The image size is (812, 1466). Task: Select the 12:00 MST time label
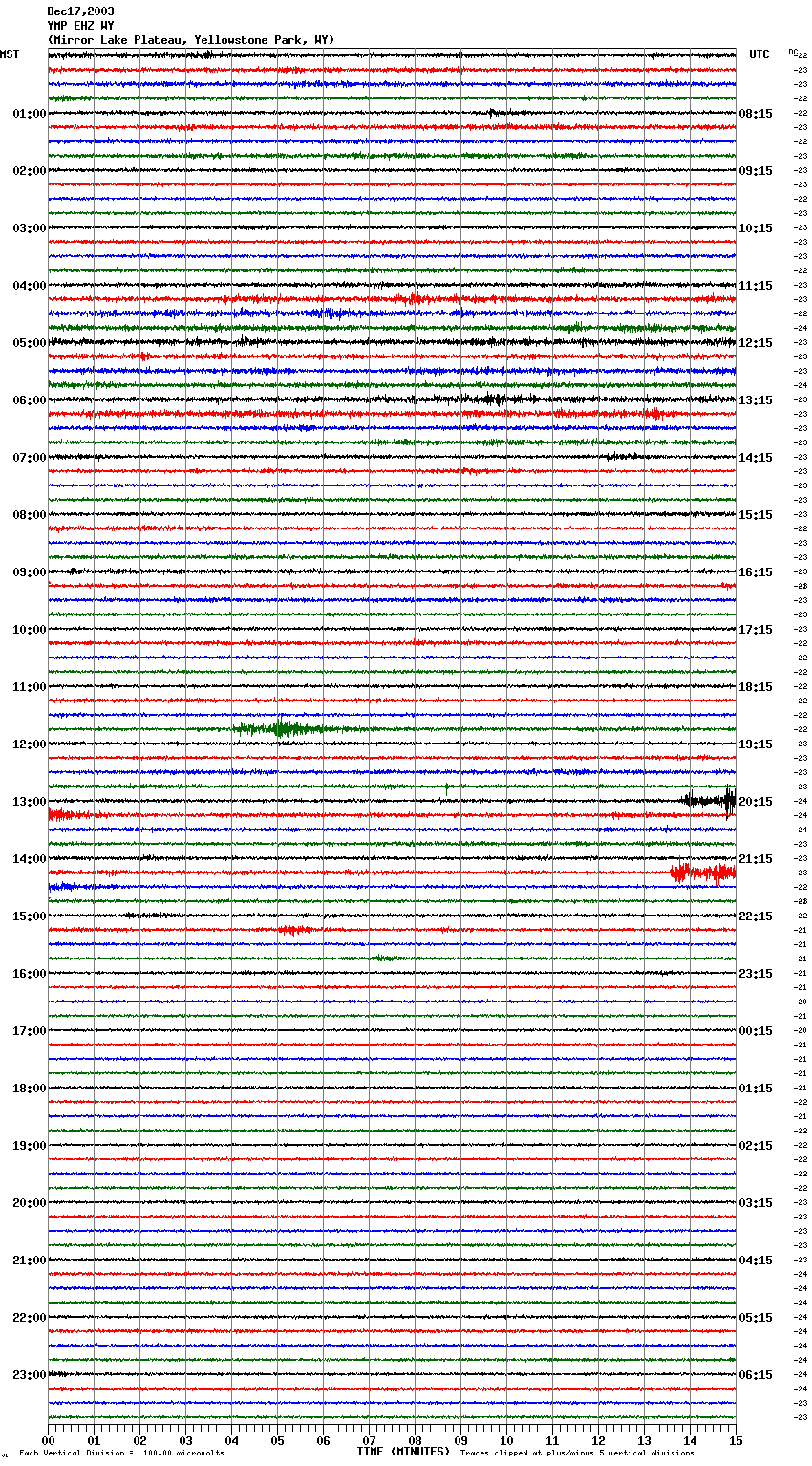click(29, 744)
